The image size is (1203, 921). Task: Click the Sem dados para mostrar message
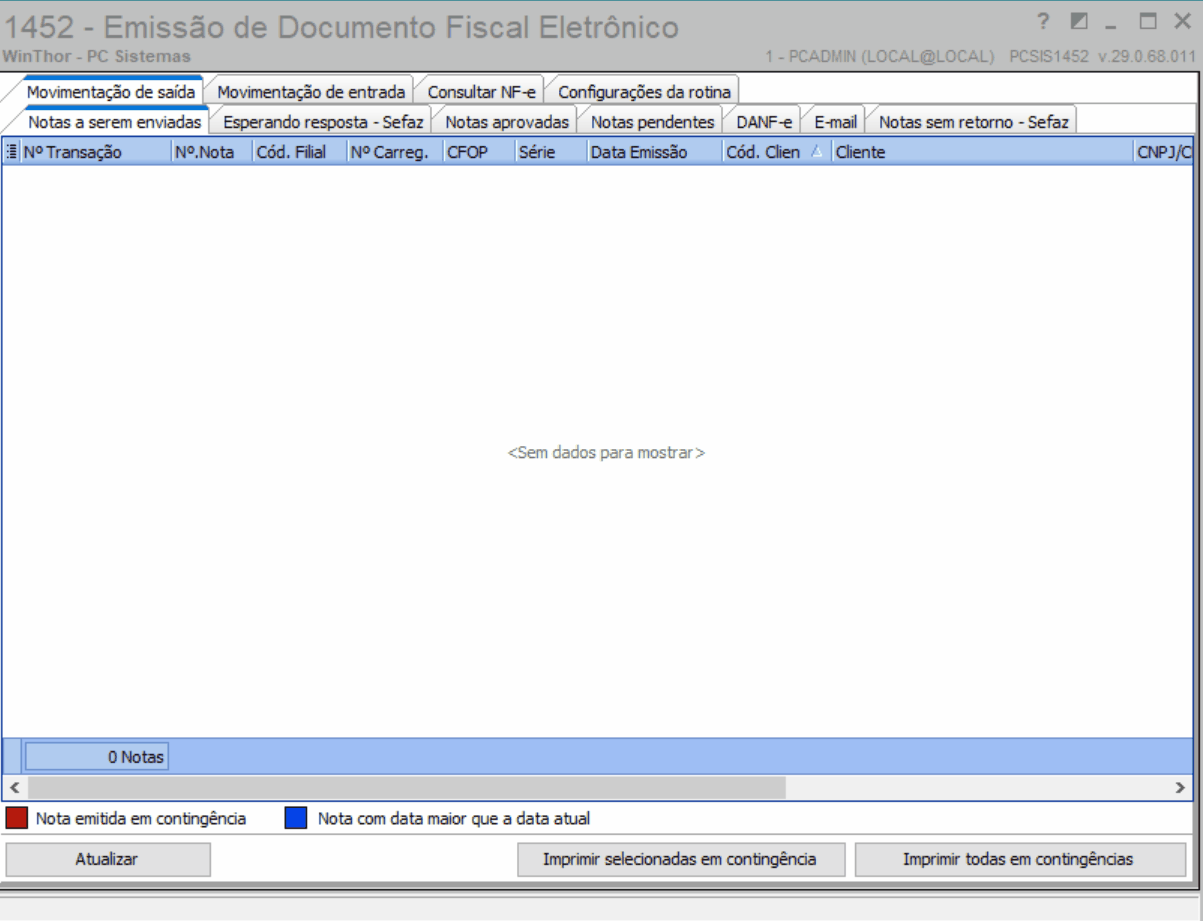pos(606,453)
